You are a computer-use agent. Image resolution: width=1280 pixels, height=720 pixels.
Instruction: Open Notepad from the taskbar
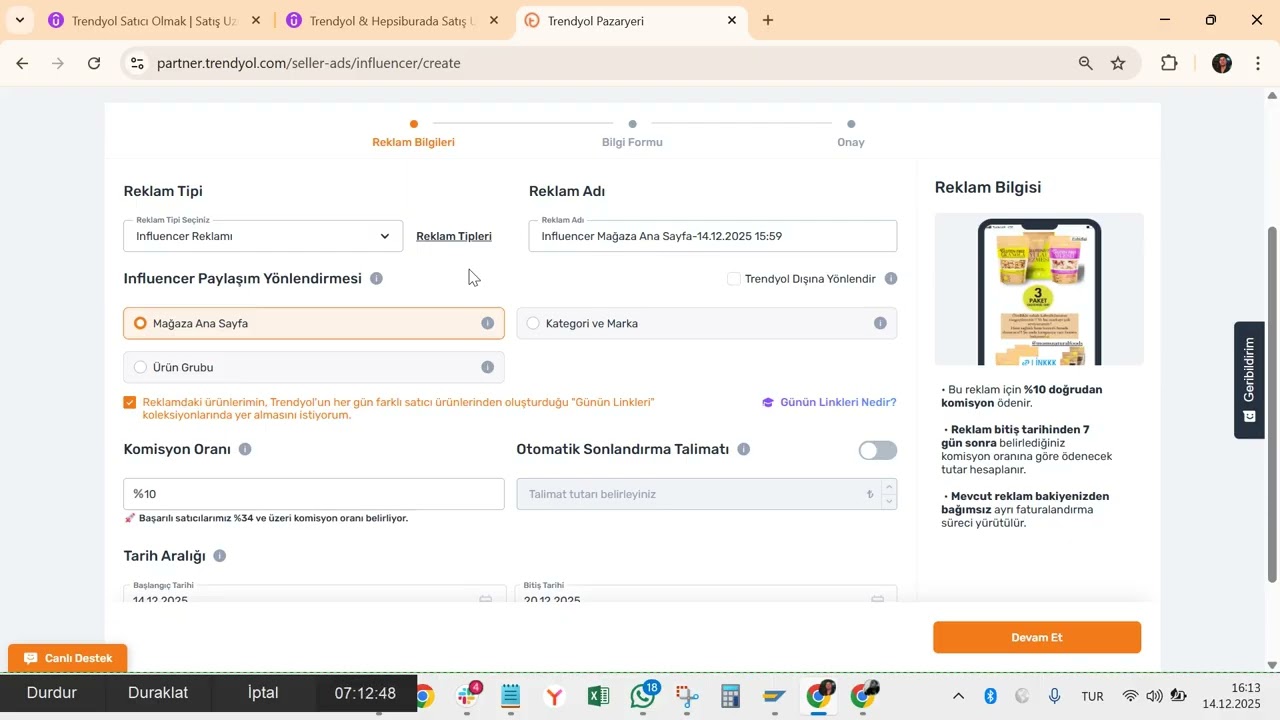tap(511, 696)
